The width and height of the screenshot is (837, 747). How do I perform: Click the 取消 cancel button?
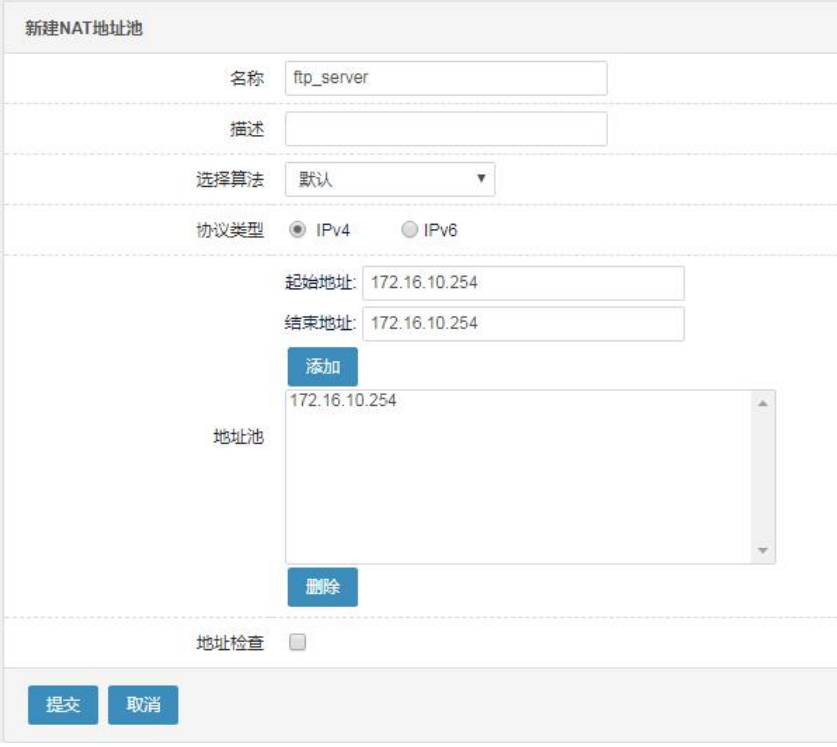tap(143, 704)
